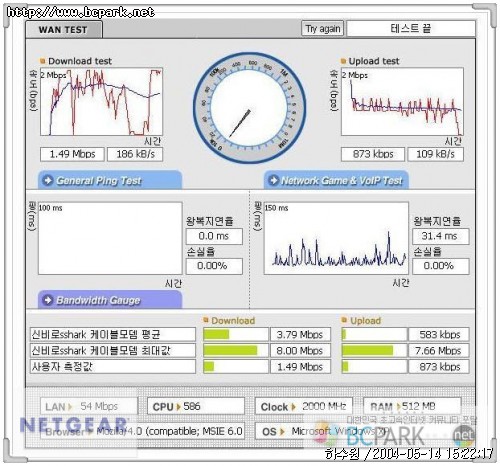
Task: Select the 186 kB/s download value
Action: 135,154
